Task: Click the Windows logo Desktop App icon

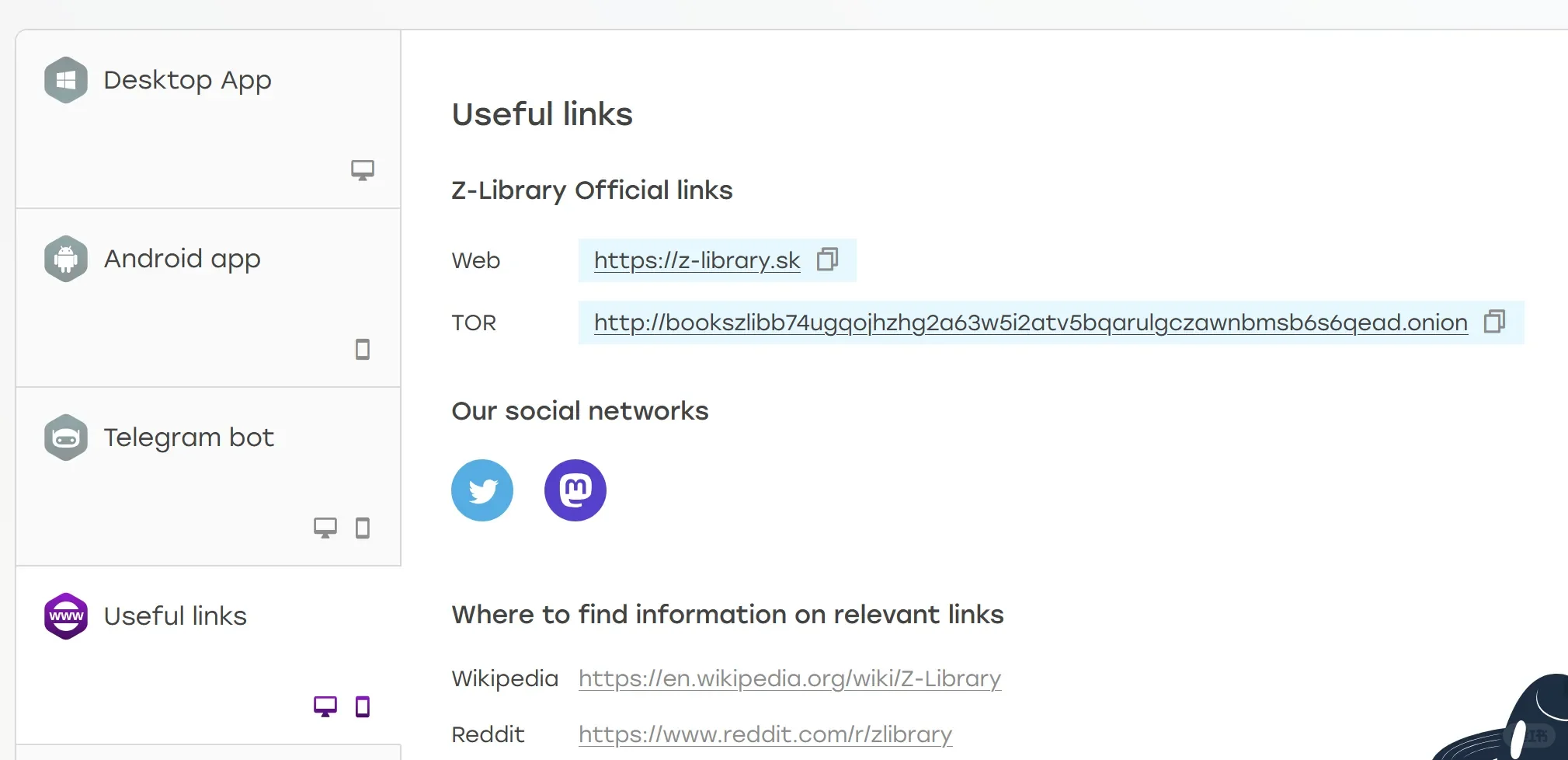Action: click(x=66, y=80)
